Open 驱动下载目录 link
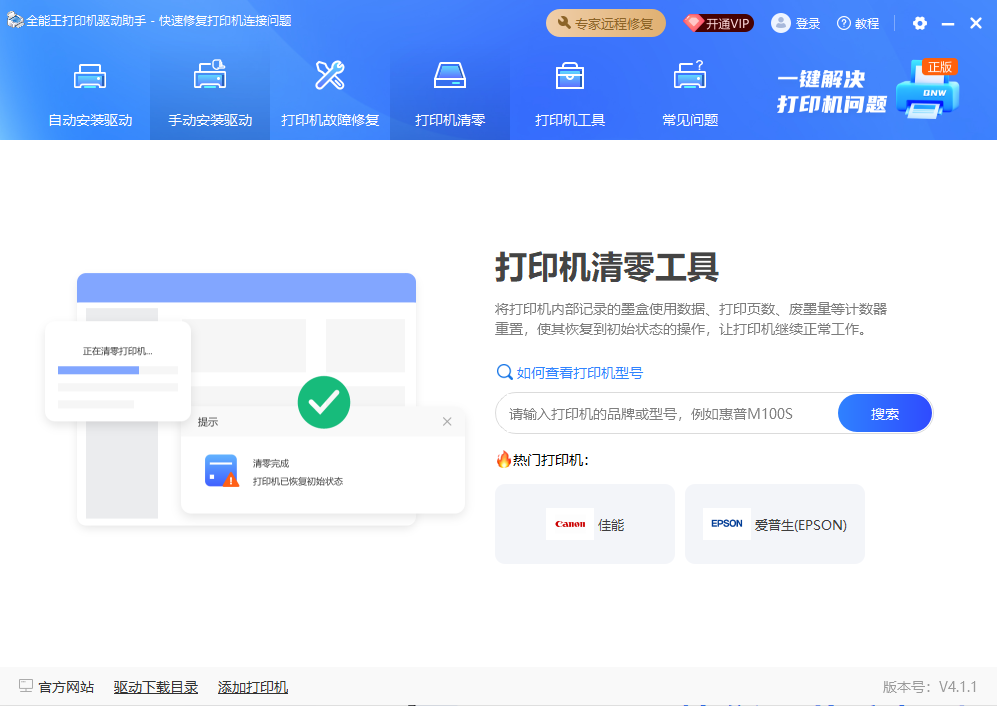 (x=156, y=687)
